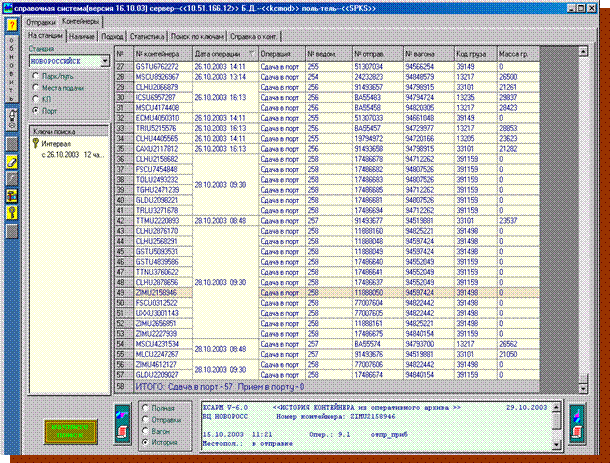610x463 pixels.
Task: Click the "№ отправ." column header
Action: coord(378,54)
